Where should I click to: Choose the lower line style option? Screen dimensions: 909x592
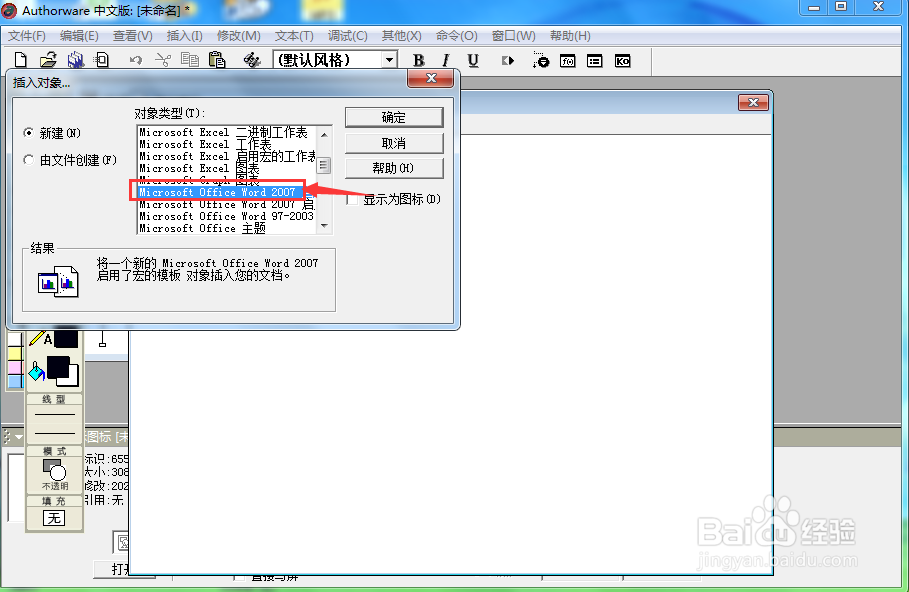pyautogui.click(x=54, y=433)
